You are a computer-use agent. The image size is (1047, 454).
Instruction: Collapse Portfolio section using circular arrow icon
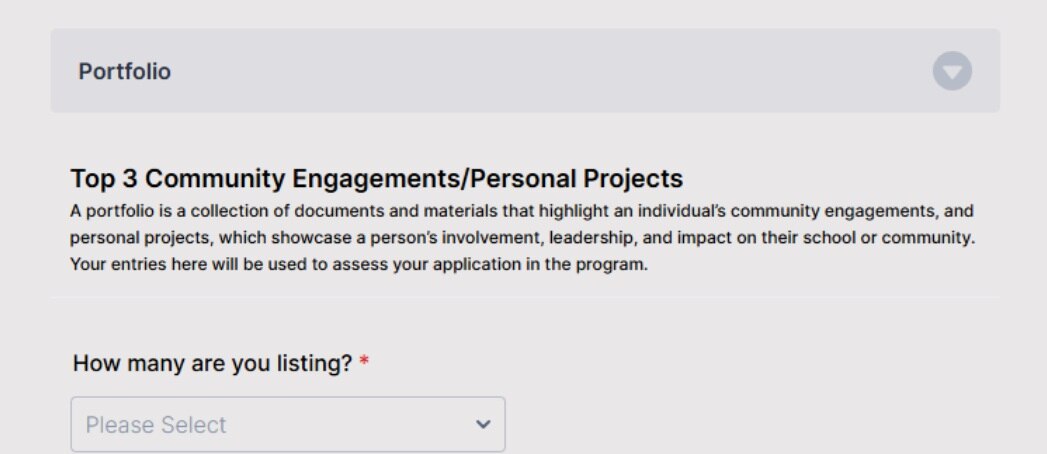(952, 71)
